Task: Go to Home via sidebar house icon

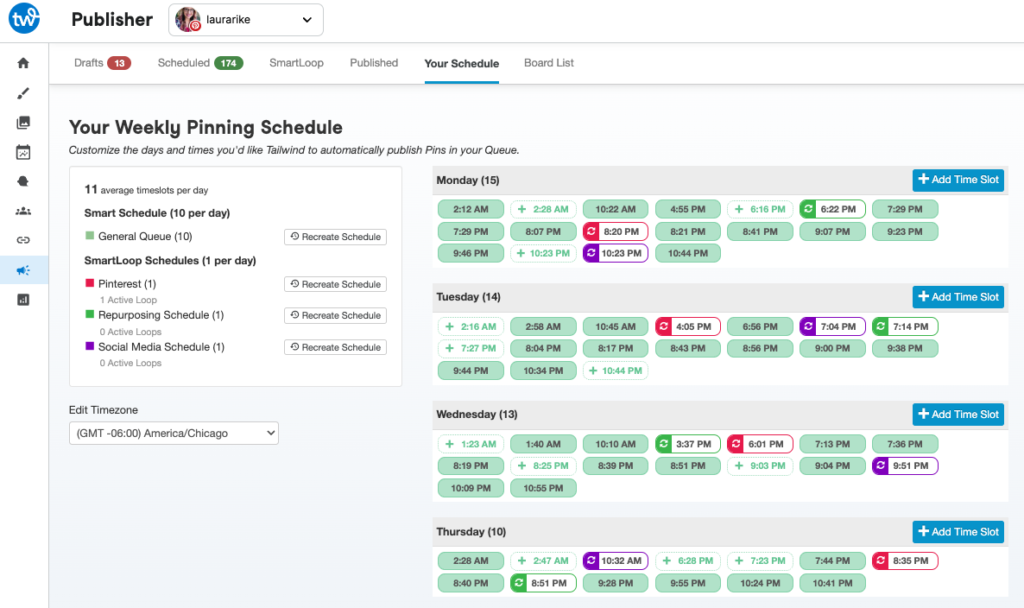Action: point(24,63)
